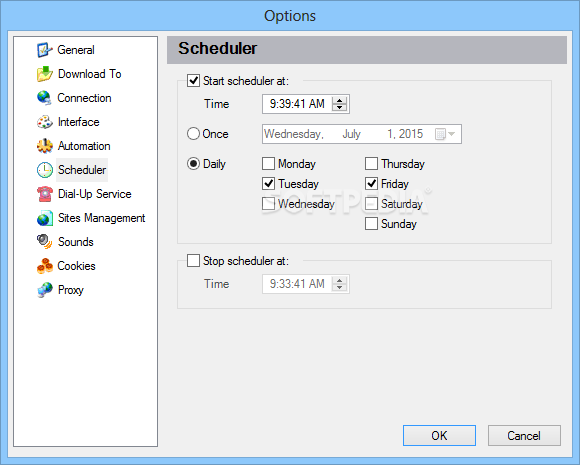Click the Scheduler clock icon
Image resolution: width=580 pixels, height=465 pixels.
tap(44, 170)
